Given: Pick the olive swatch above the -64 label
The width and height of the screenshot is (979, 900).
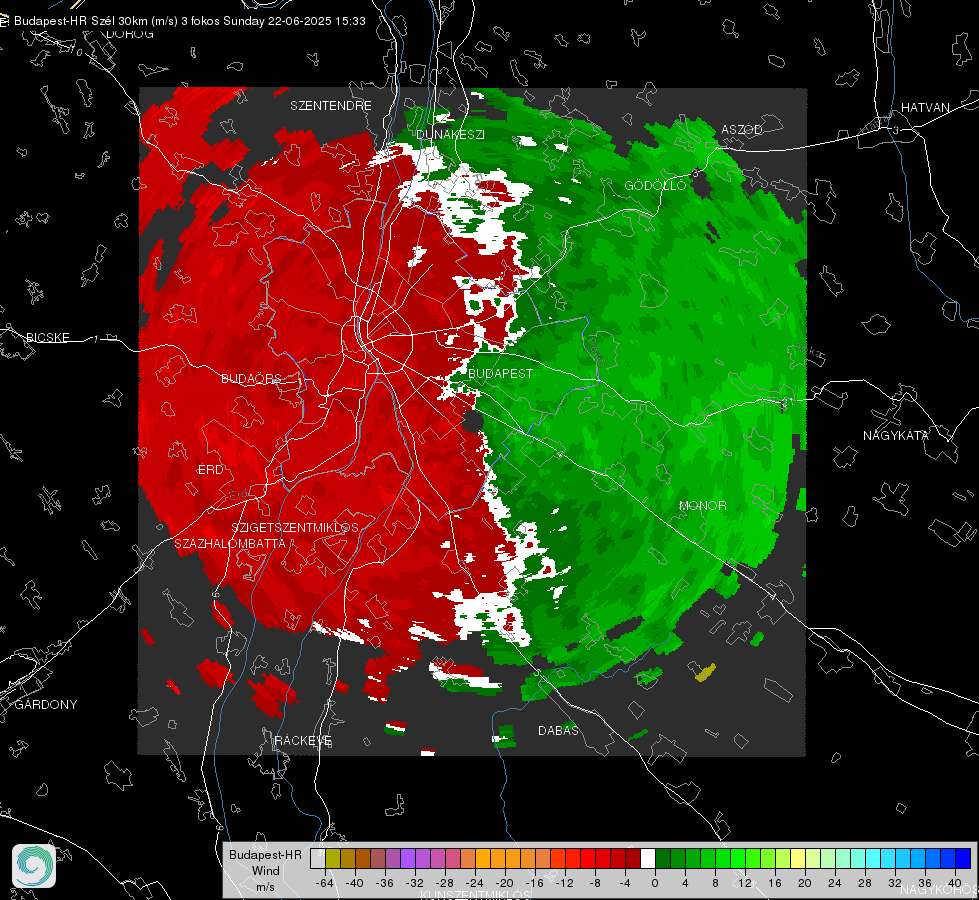Looking at the screenshot, I should [x=332, y=858].
